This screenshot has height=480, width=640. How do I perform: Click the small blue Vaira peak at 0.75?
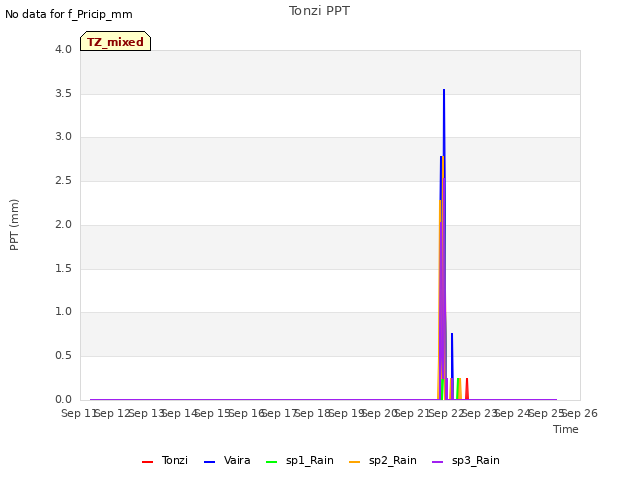[452, 335]
